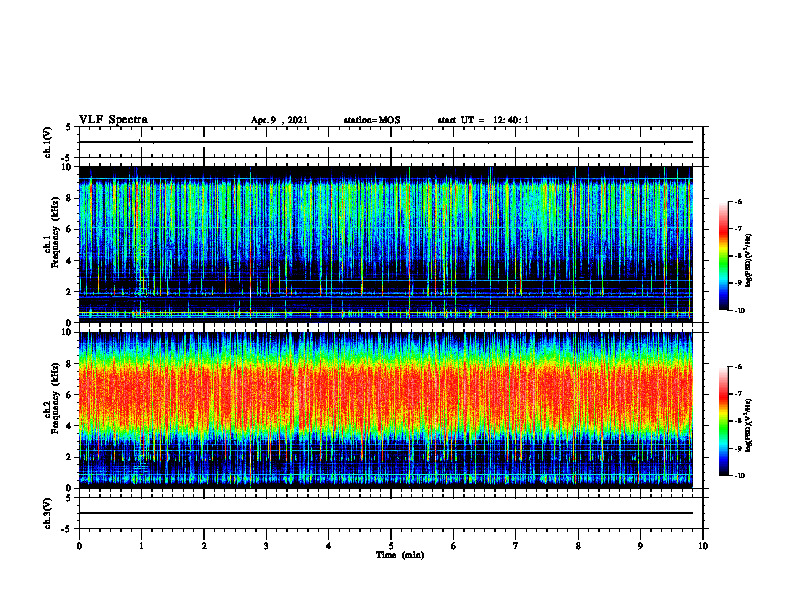Screen dimensions: 792x612
Task: Click the "5" minute tick label on time axis
Action: (x=391, y=546)
